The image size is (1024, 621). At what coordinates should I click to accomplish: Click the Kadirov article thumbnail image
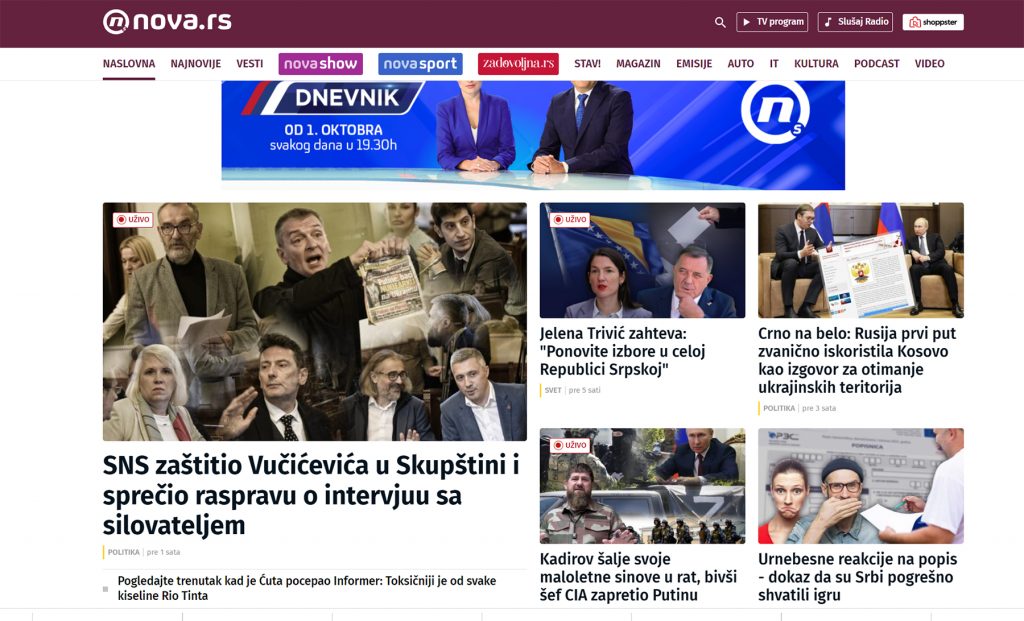642,486
